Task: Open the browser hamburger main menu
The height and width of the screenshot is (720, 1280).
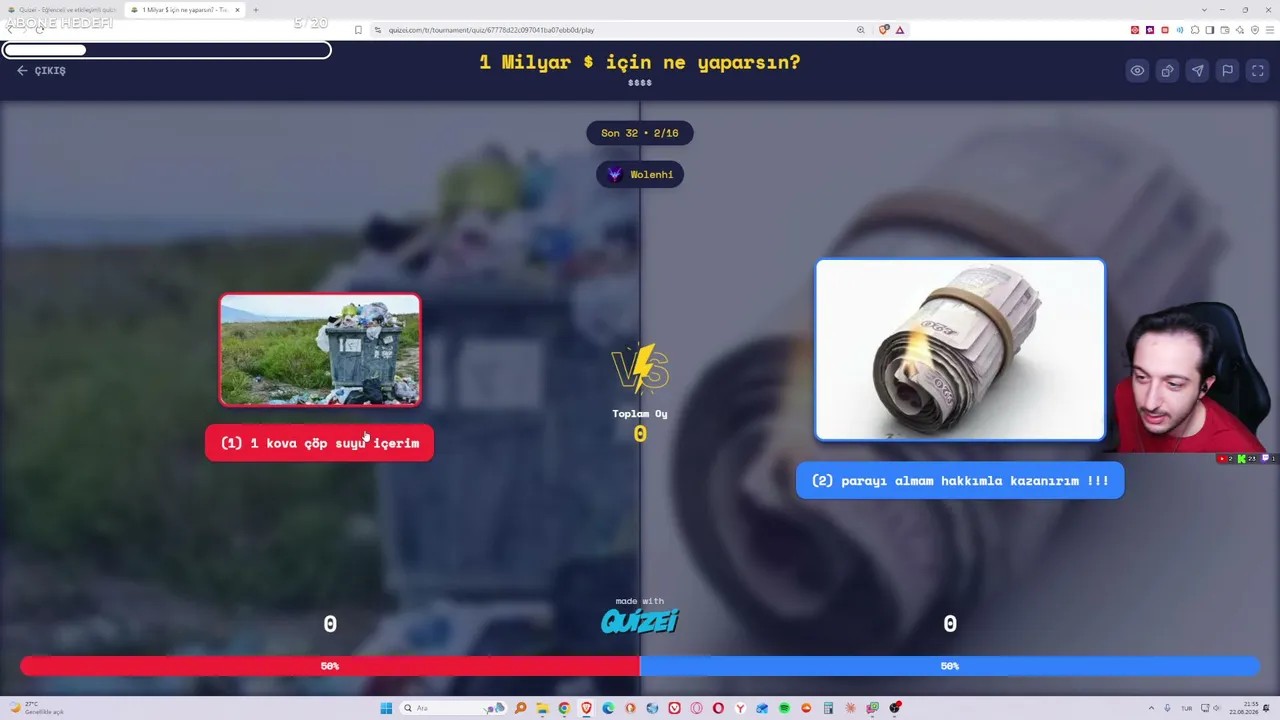Action: click(x=1270, y=30)
